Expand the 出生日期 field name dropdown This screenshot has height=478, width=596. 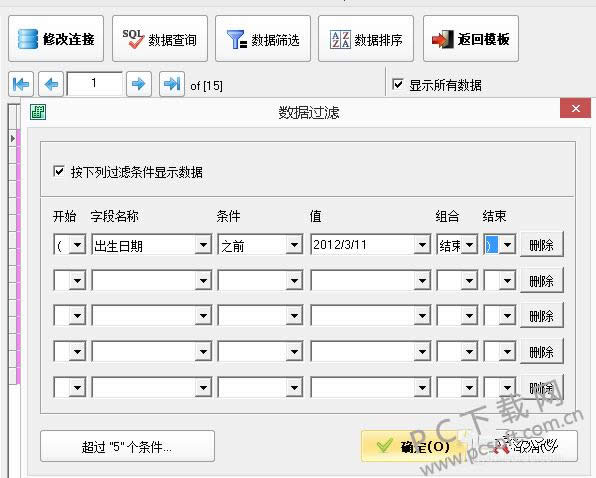pos(203,245)
